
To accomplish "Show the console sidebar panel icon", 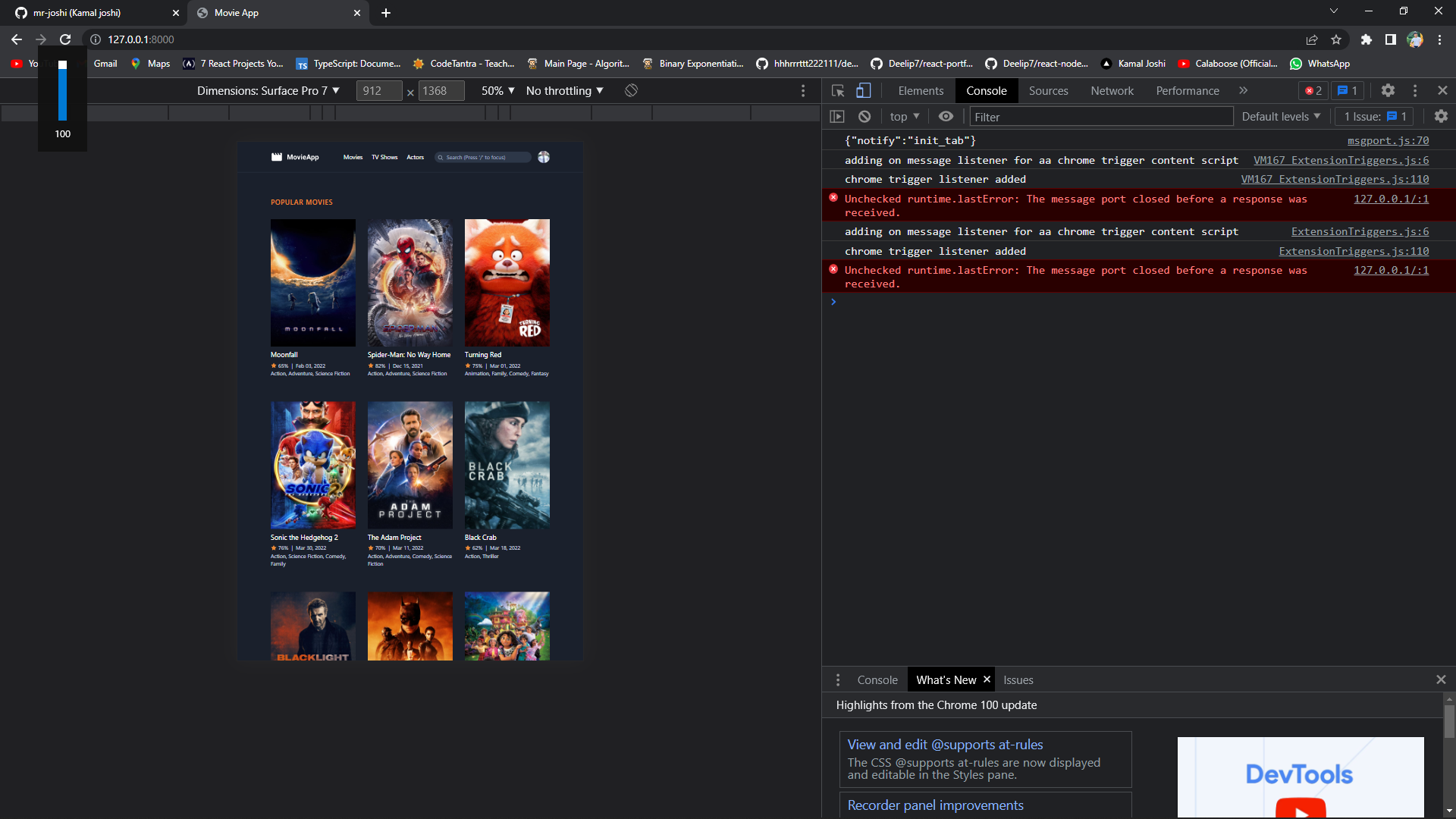I will click(838, 116).
